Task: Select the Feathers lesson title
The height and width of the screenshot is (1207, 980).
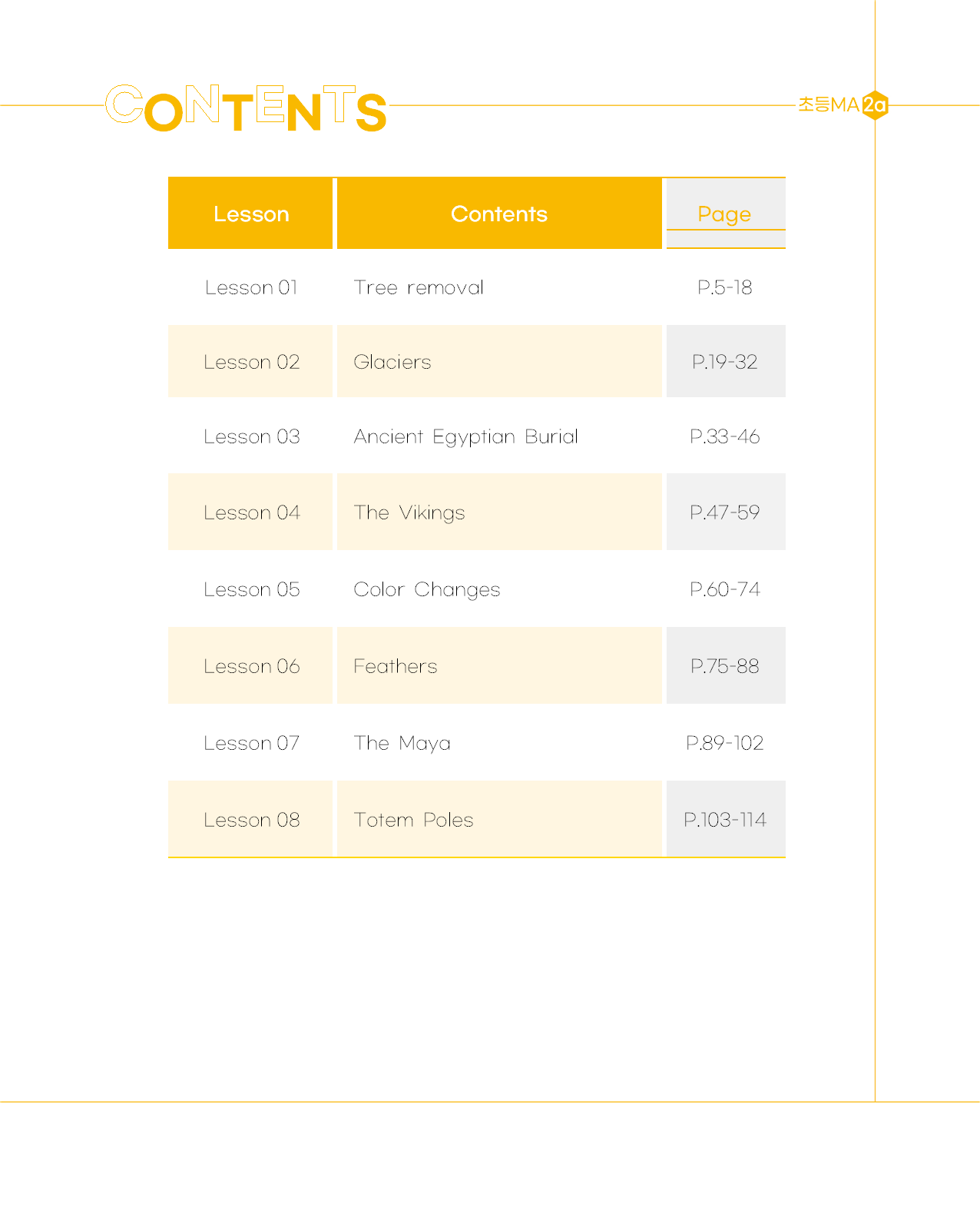Action: coord(396,666)
